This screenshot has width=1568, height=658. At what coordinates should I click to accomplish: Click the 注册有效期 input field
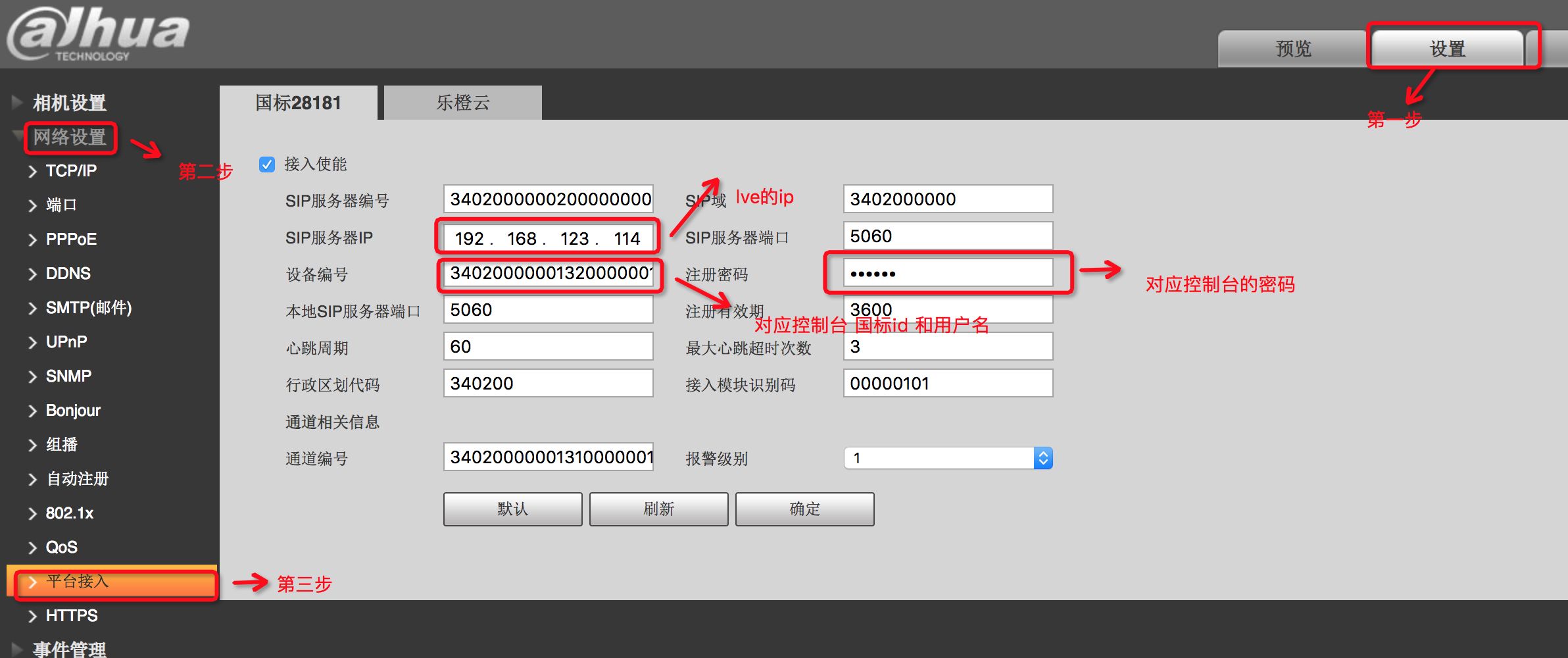pos(948,310)
